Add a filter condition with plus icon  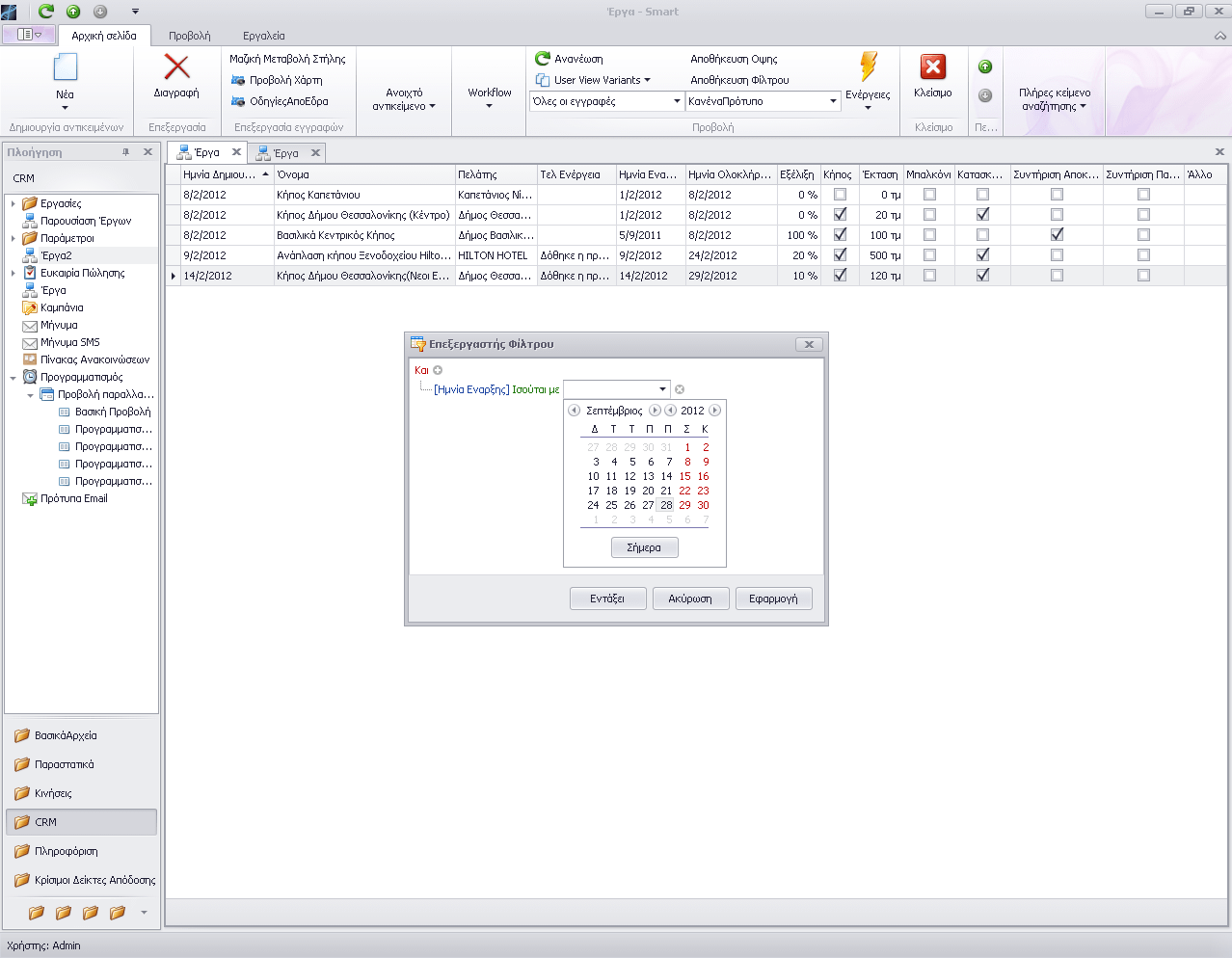[438, 370]
